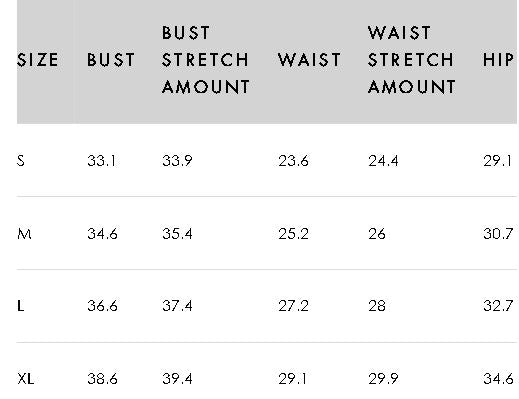Click the bust value 38.6
519x399 pixels.
(x=102, y=379)
